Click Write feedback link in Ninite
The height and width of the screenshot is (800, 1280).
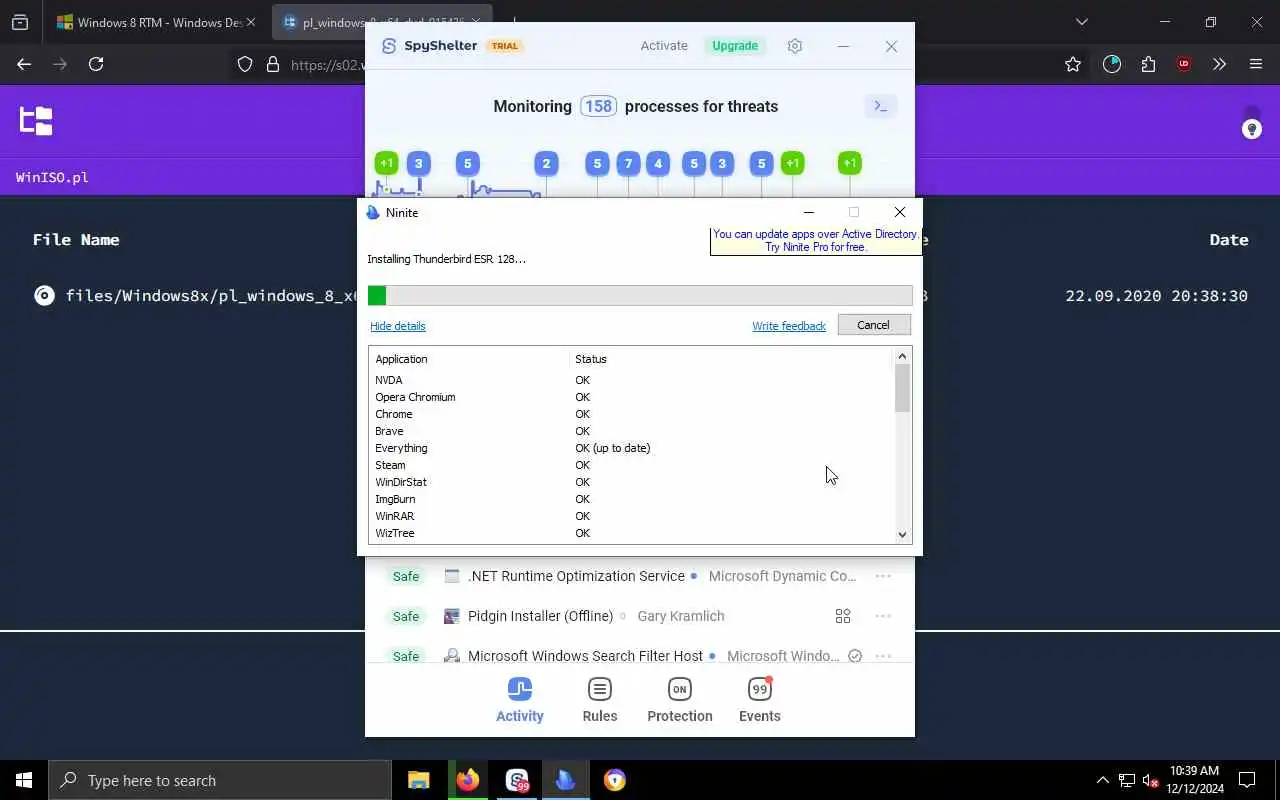789,326
